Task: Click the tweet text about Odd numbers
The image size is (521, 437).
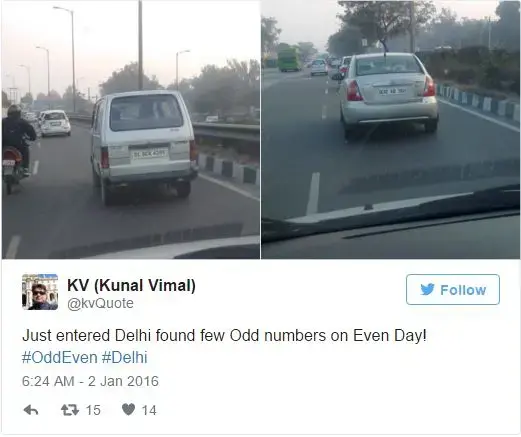Action: (x=224, y=336)
